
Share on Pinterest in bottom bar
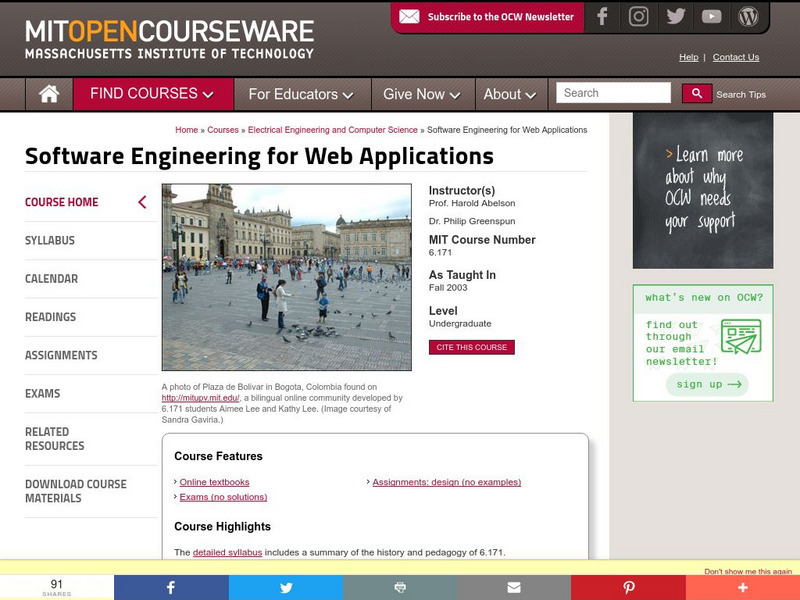click(x=628, y=587)
